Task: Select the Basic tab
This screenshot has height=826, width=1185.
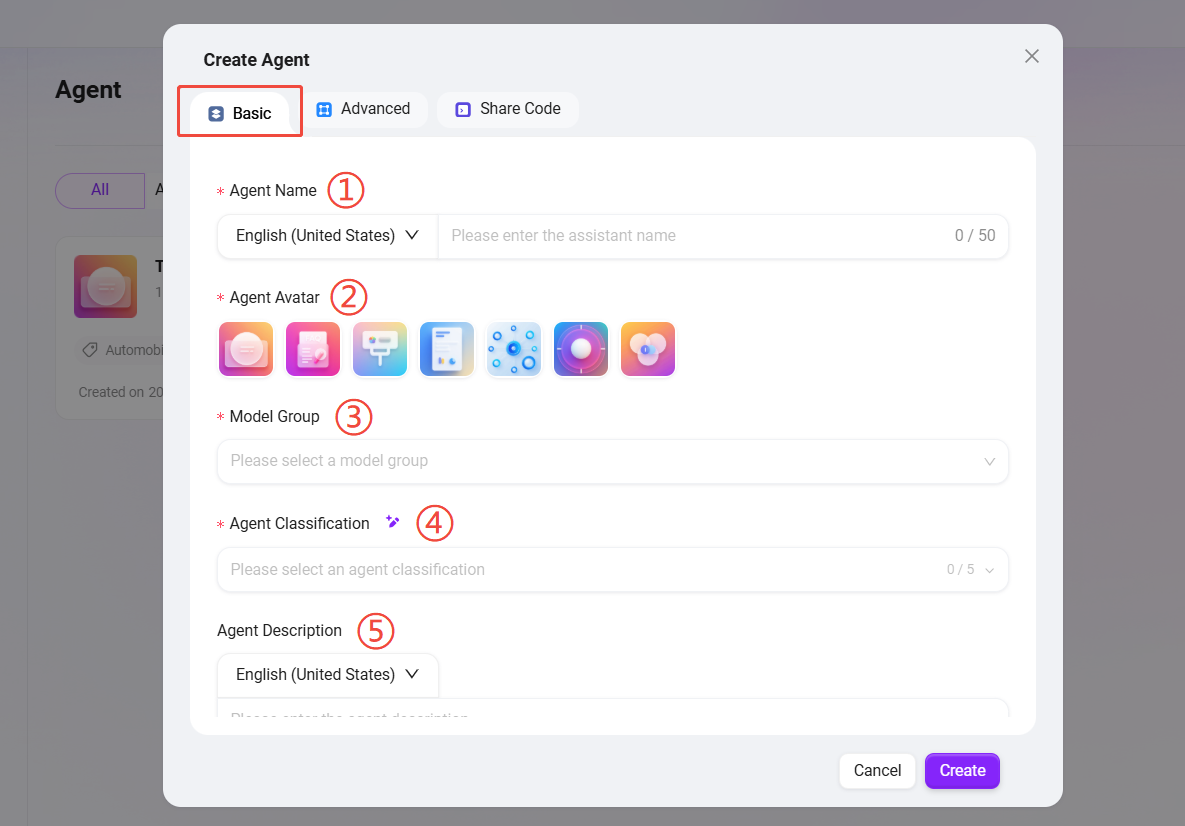Action: [240, 114]
